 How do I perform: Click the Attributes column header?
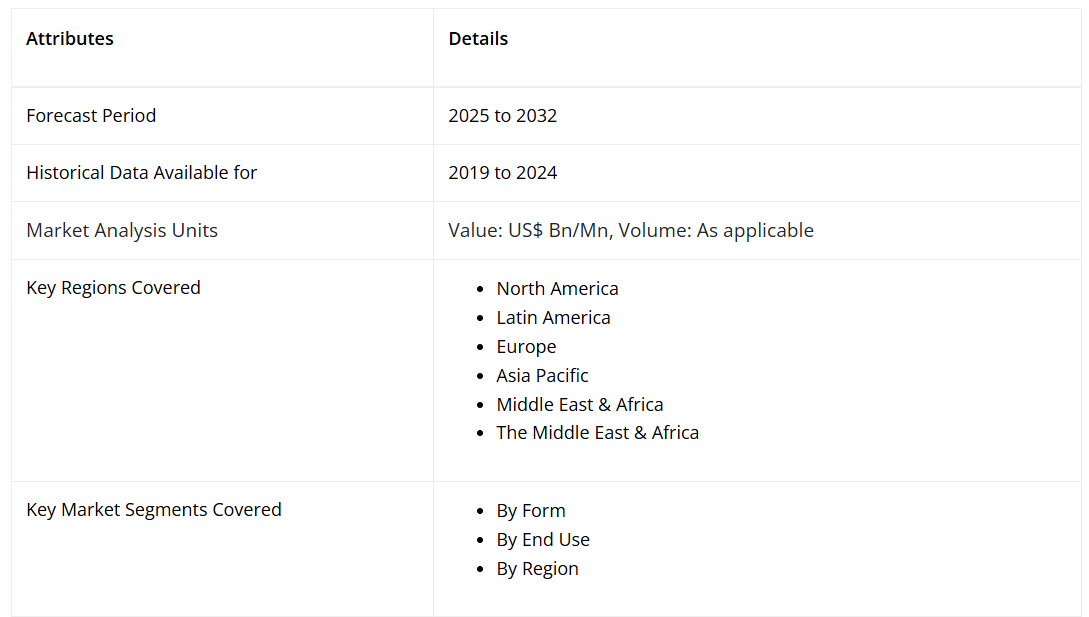click(x=70, y=39)
